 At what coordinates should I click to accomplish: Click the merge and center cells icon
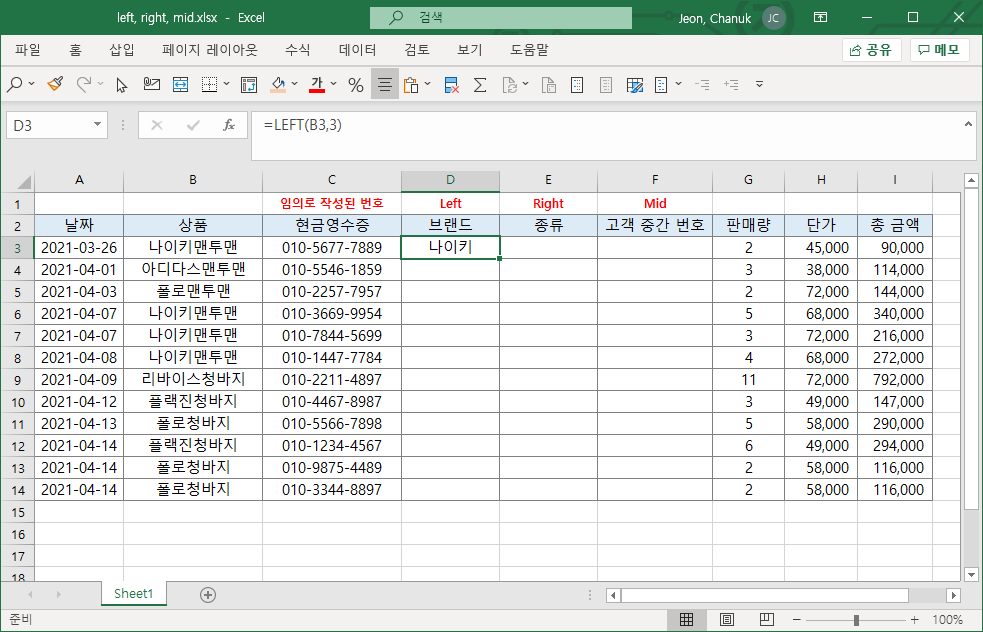click(181, 85)
